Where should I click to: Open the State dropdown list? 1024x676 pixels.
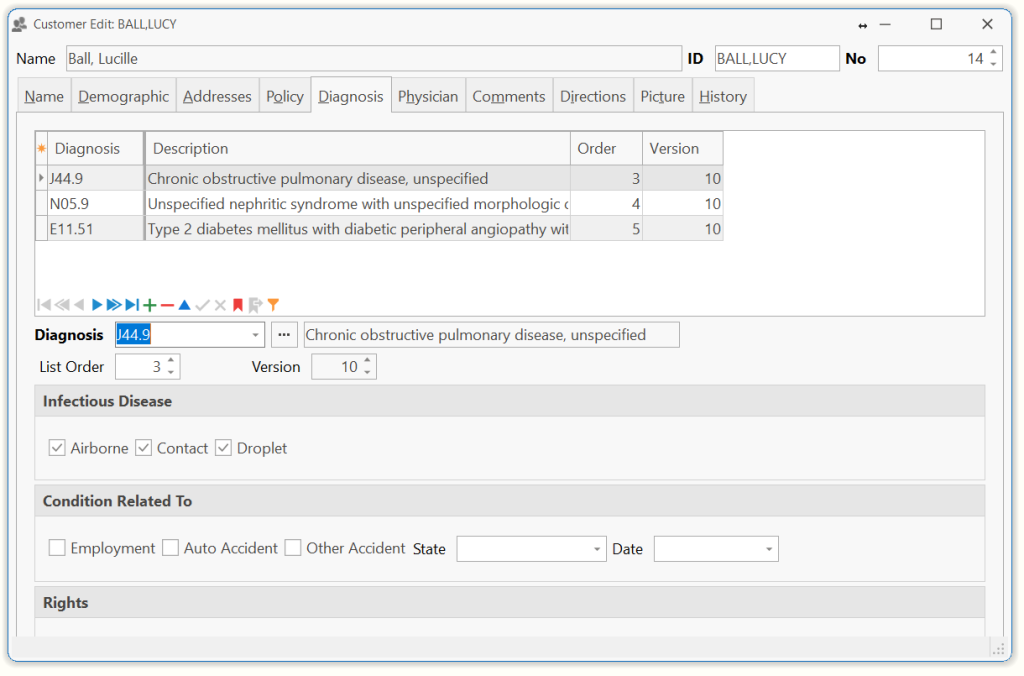coord(597,549)
